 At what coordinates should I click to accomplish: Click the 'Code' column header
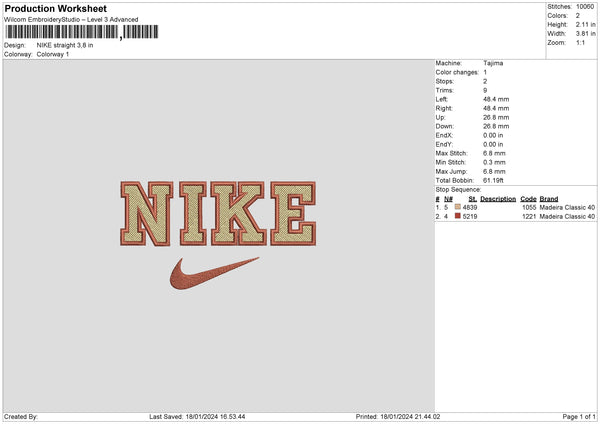point(528,199)
